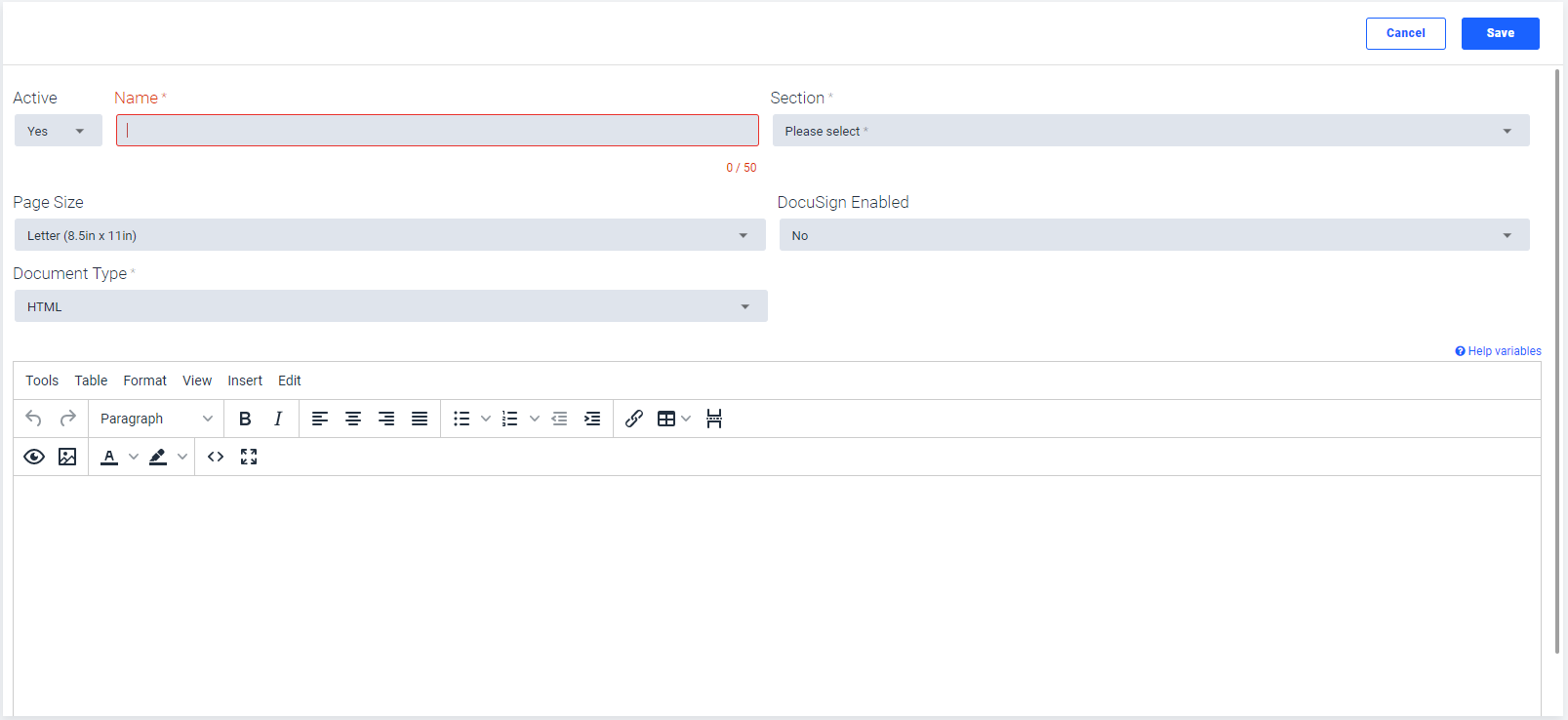
Task: Open table options arrow
Action: [x=686, y=419]
